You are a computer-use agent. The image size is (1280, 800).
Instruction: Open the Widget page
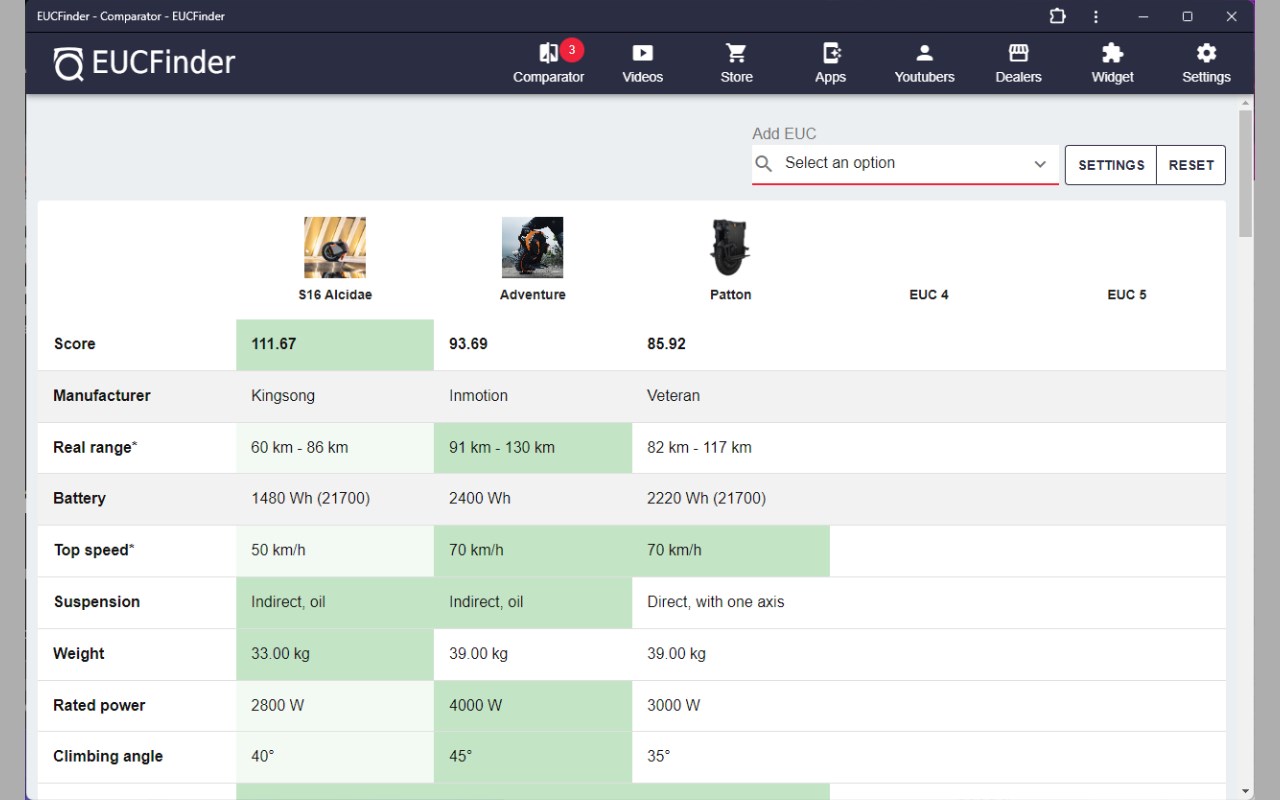coord(1112,63)
